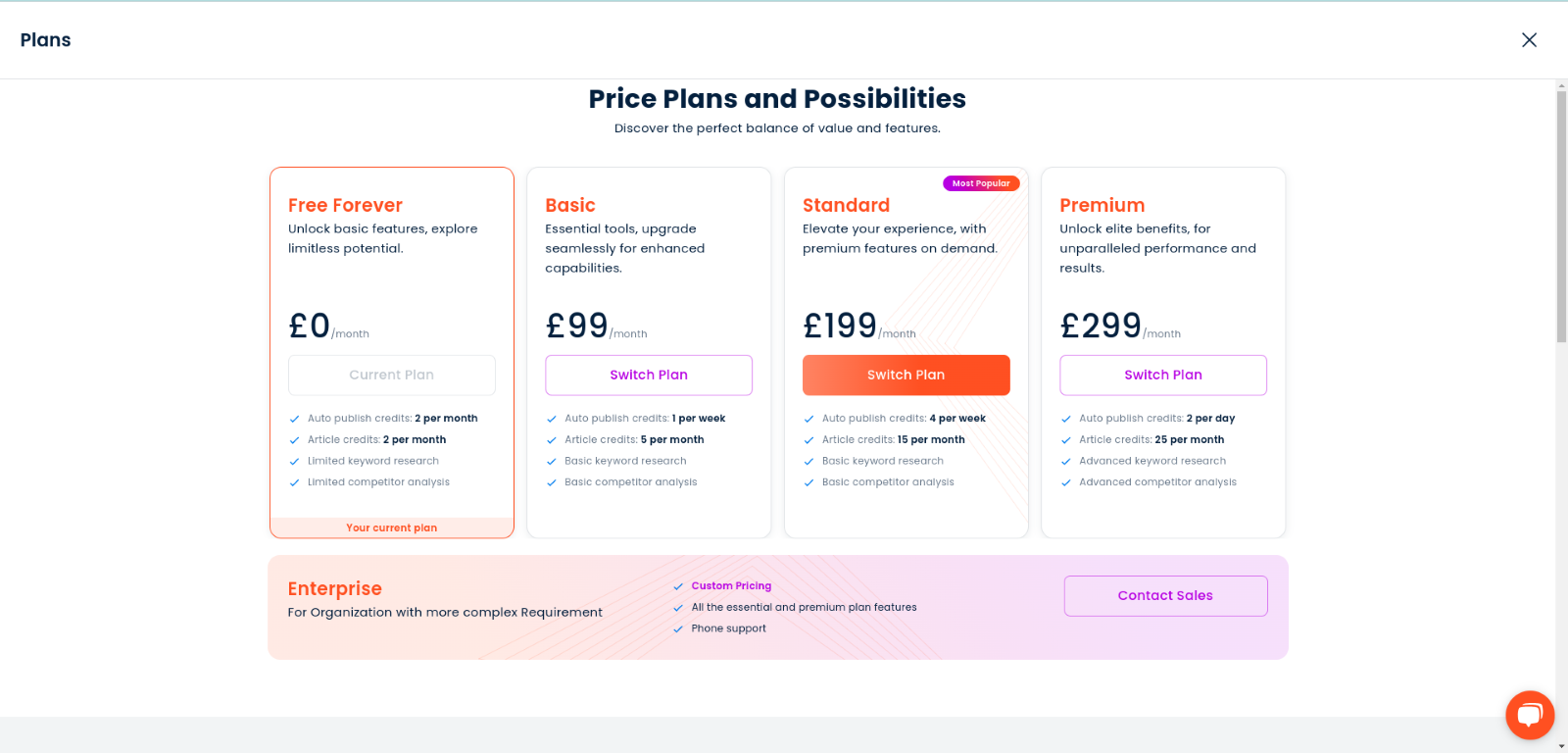Click the Most Popular badge
Screen dimensions: 1568x753
tap(981, 182)
